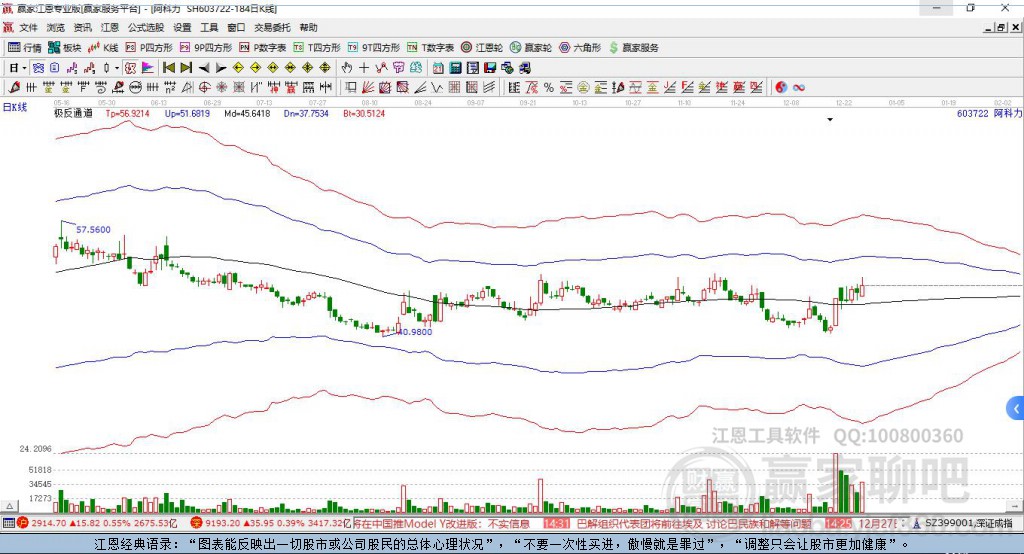1024x554 pixels.
Task: Open the calculator icon
Action: coord(455,68)
